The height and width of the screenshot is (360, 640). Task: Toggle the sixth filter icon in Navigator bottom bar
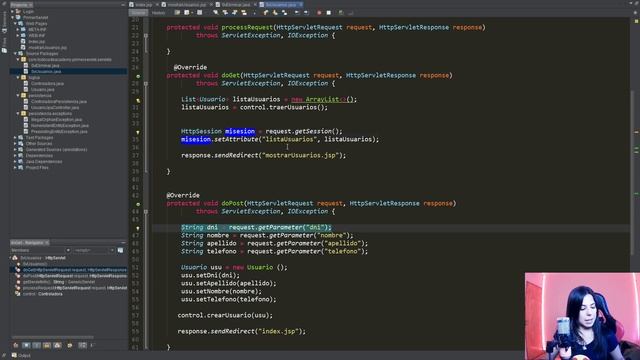point(70,345)
